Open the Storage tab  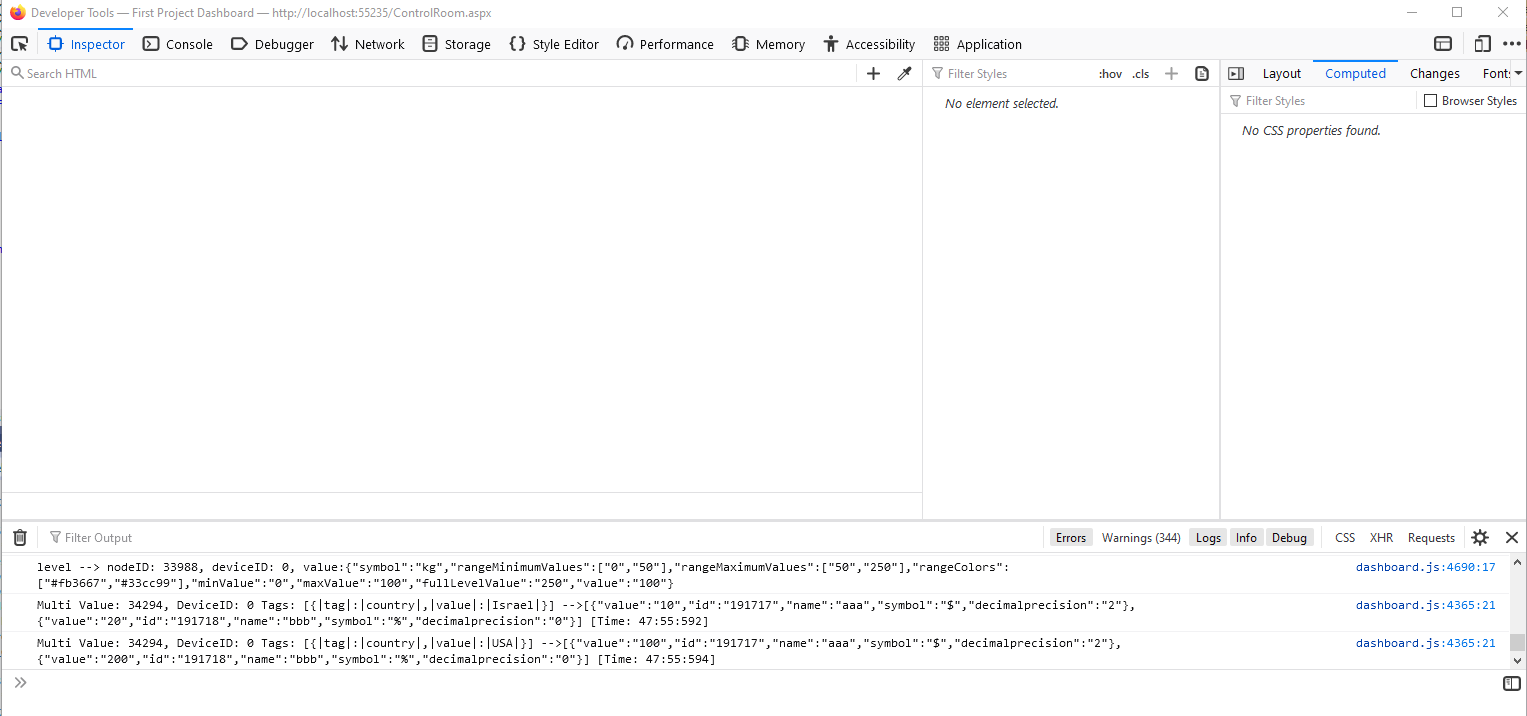click(x=457, y=44)
